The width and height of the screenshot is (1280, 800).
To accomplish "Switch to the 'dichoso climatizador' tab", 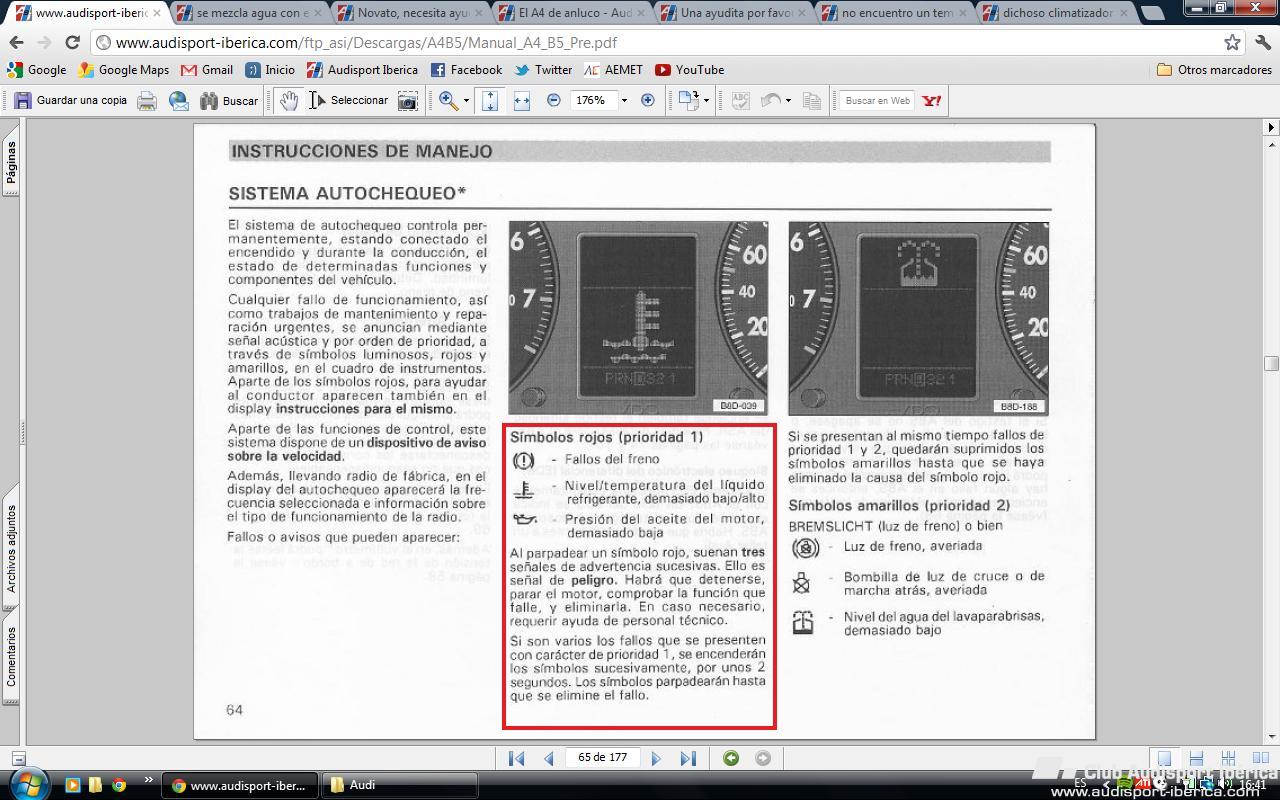I will tap(1058, 13).
